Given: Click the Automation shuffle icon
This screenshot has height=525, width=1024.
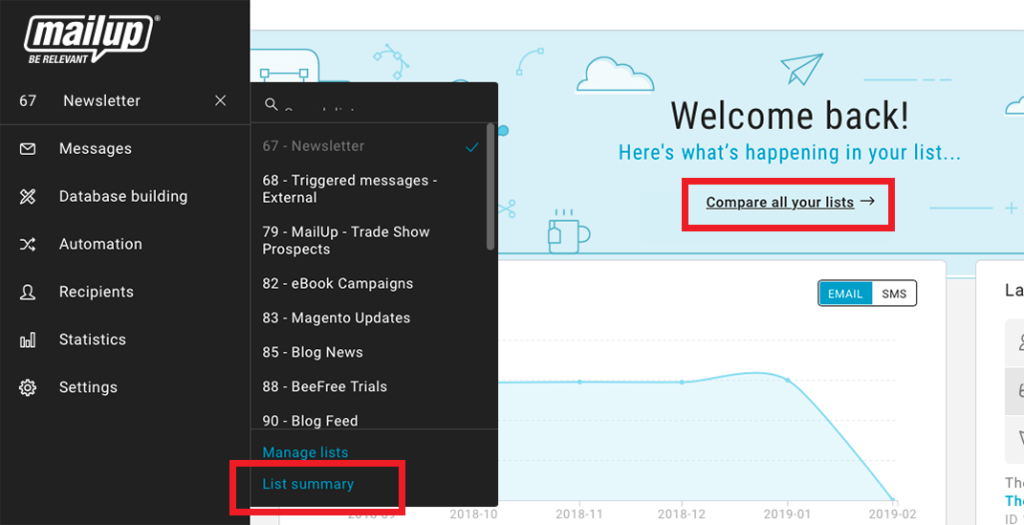Looking at the screenshot, I should [27, 244].
